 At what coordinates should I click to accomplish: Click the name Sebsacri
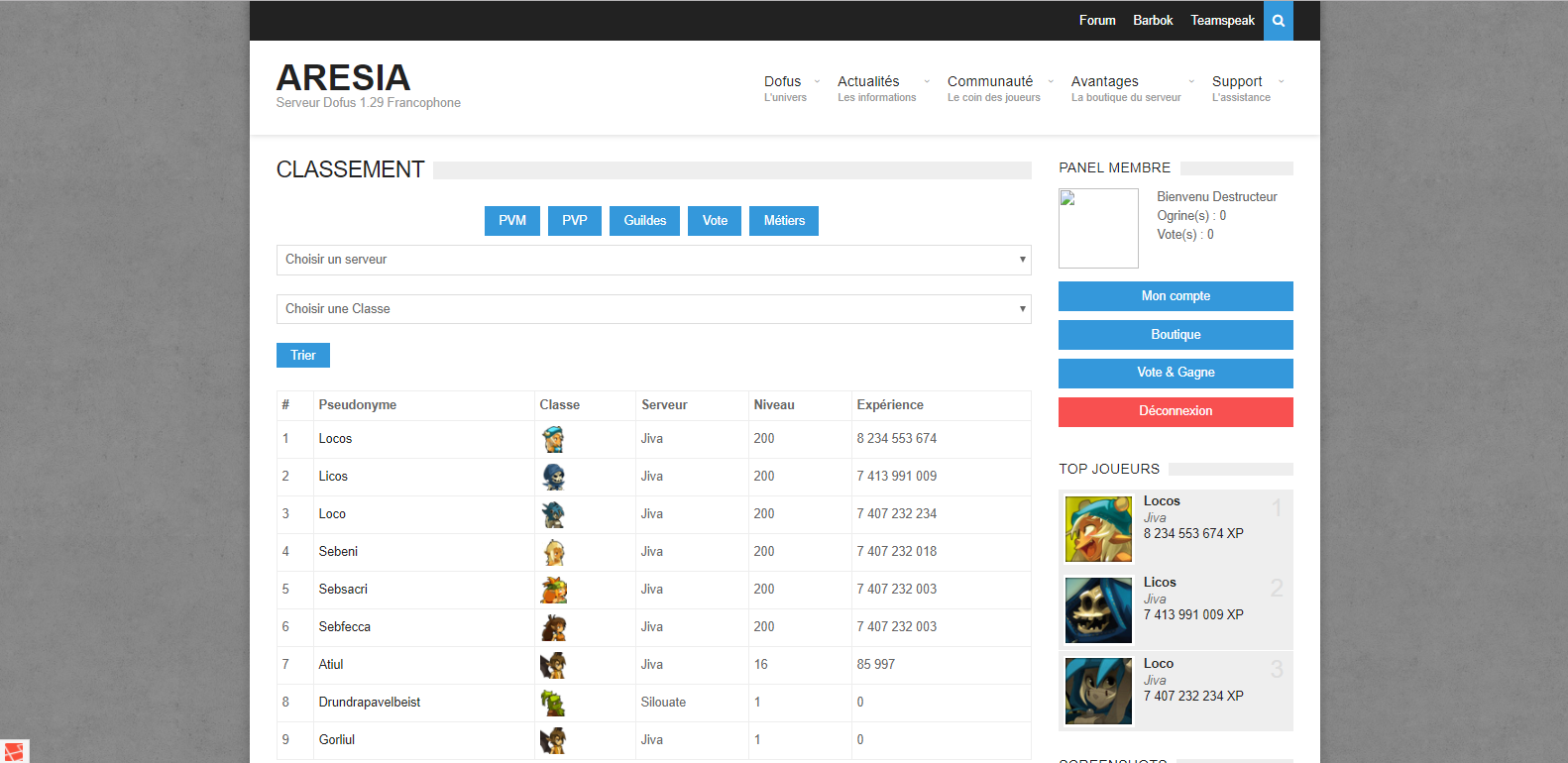pos(343,590)
